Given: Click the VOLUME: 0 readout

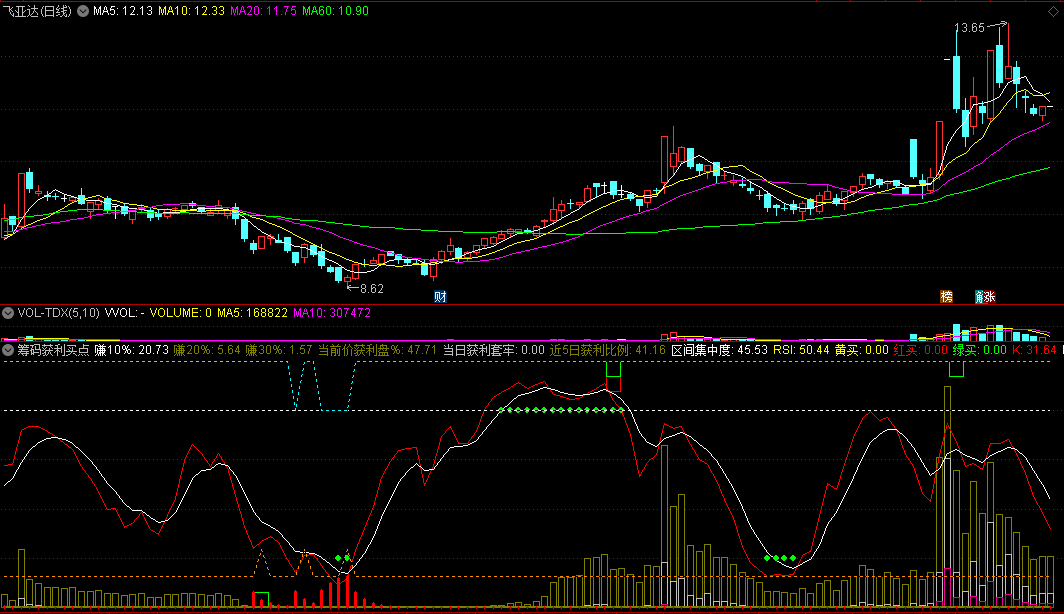Looking at the screenshot, I should (x=180, y=313).
